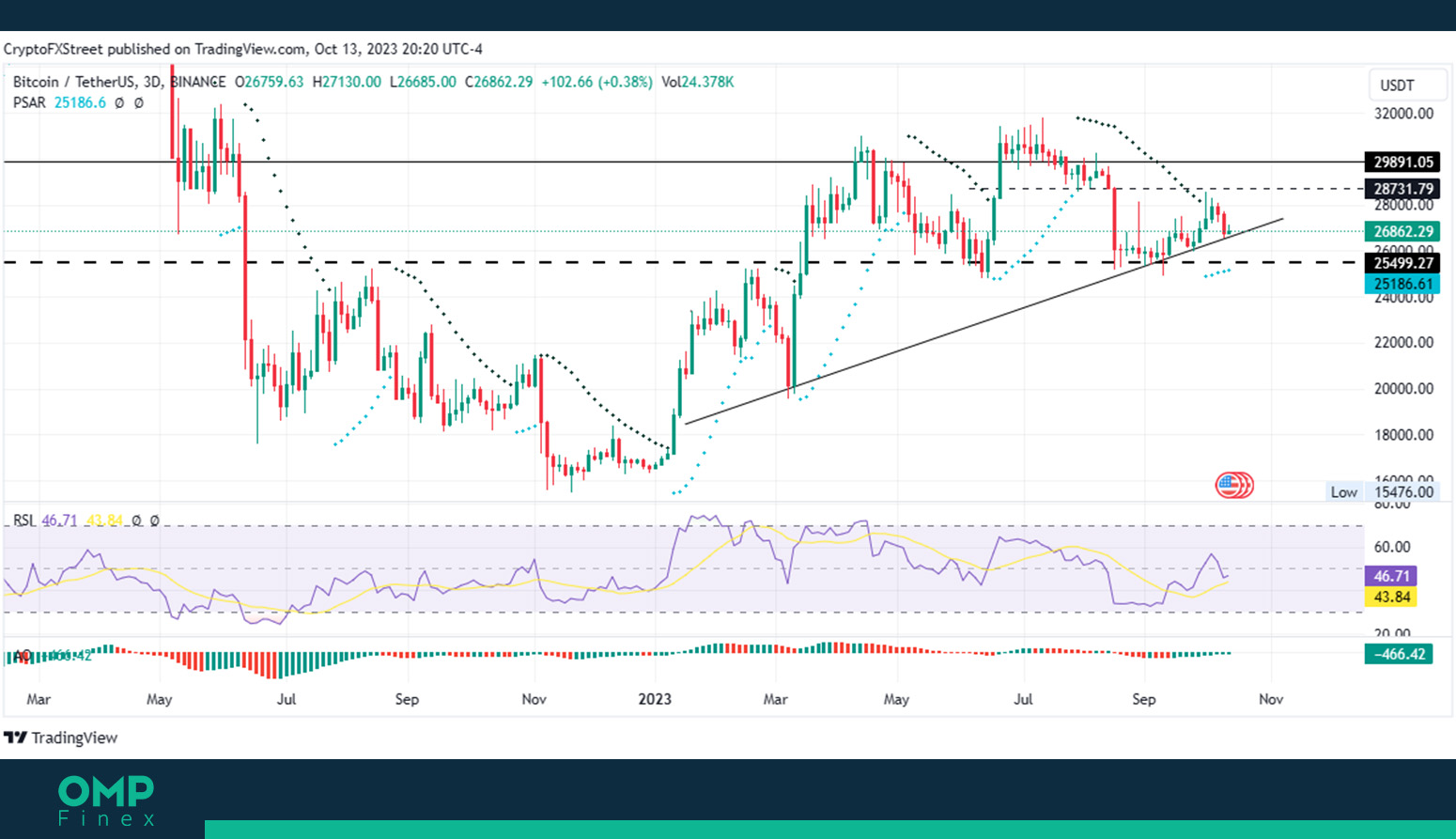Click the blue 25186.61 PSAR price label
The height and width of the screenshot is (839, 1456).
[1402, 284]
